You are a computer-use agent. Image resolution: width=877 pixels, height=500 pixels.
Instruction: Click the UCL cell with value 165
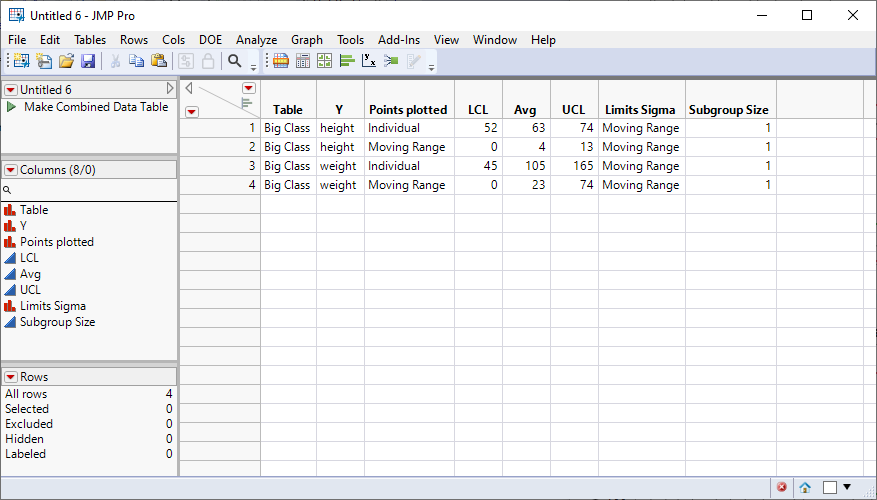pyautogui.click(x=574, y=166)
